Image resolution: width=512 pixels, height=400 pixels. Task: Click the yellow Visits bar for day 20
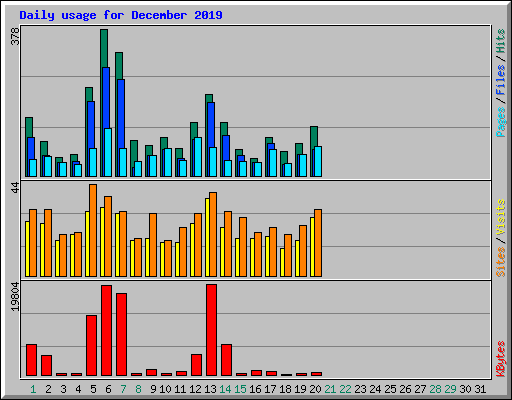(312, 247)
